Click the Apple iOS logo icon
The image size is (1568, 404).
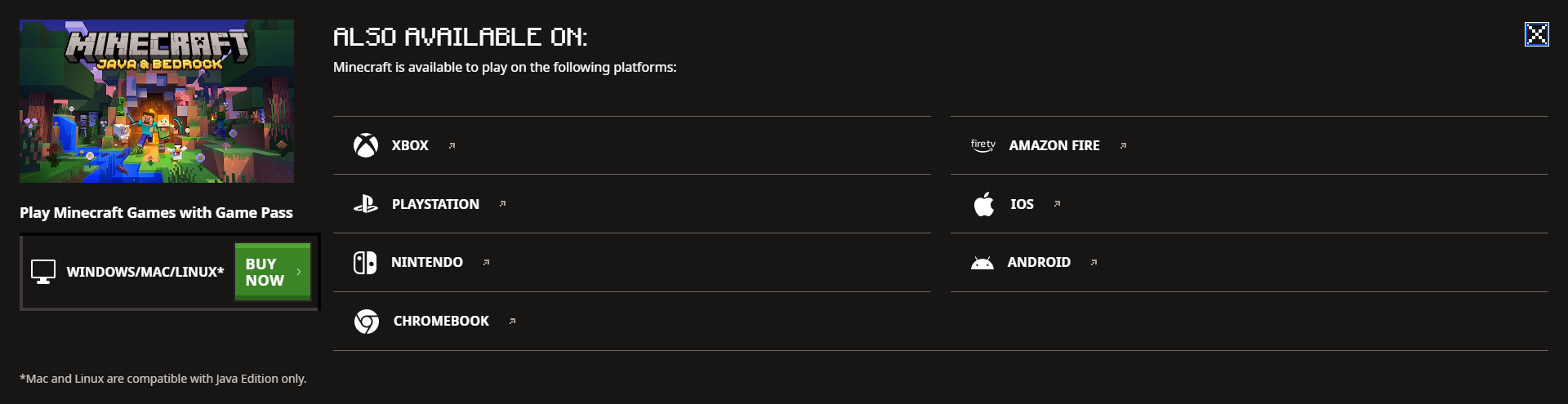984,204
